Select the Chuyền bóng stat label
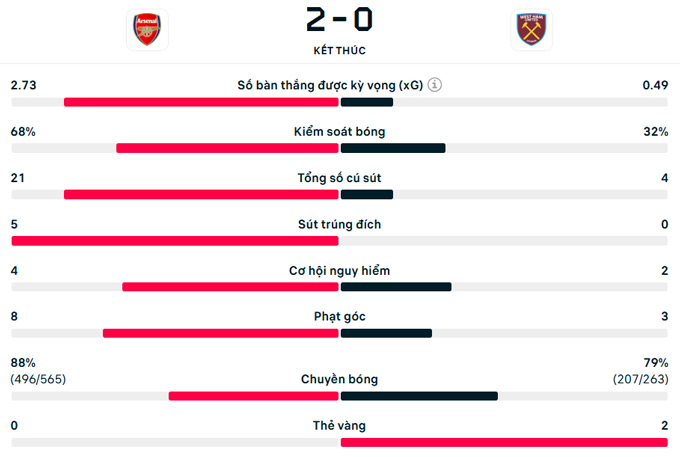 point(339,379)
